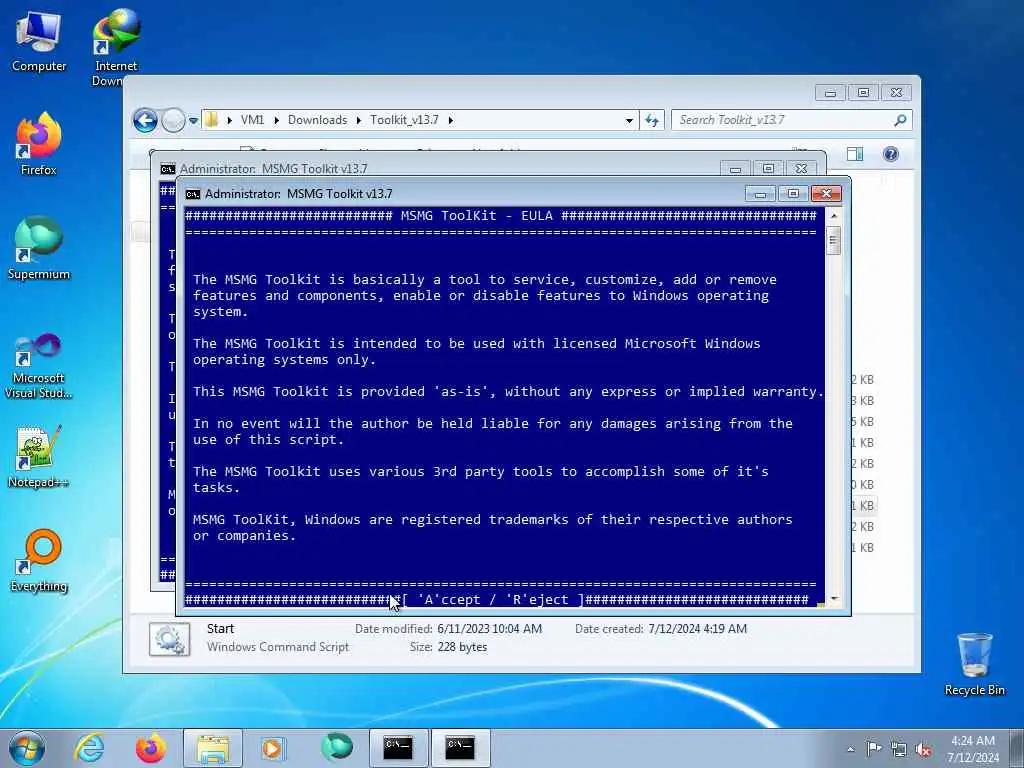Launch Supermium desktop shortcut
Viewport: 1024px width, 768px height.
coord(39,248)
